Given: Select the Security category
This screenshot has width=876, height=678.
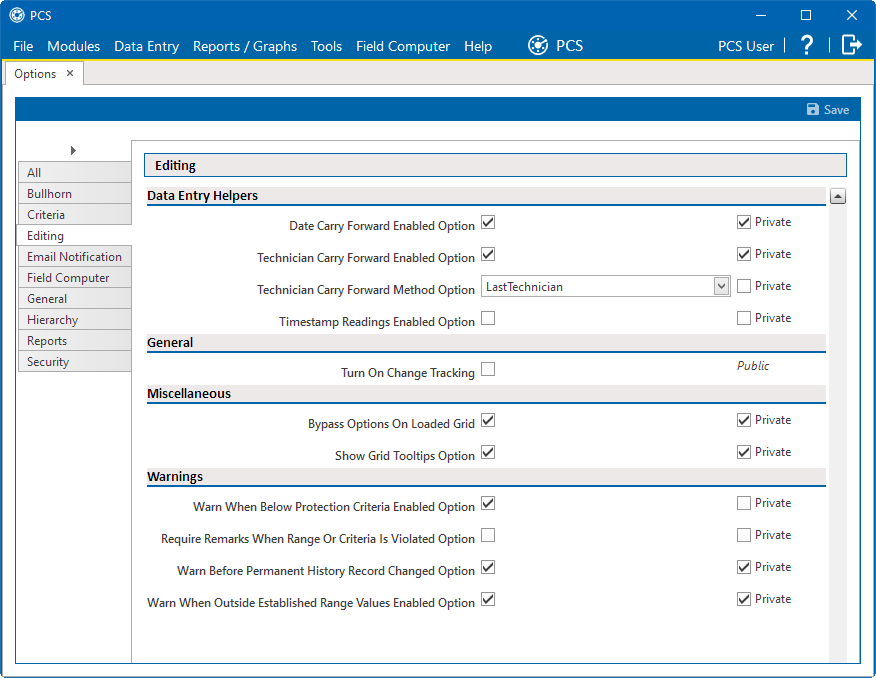Looking at the screenshot, I should pos(74,362).
